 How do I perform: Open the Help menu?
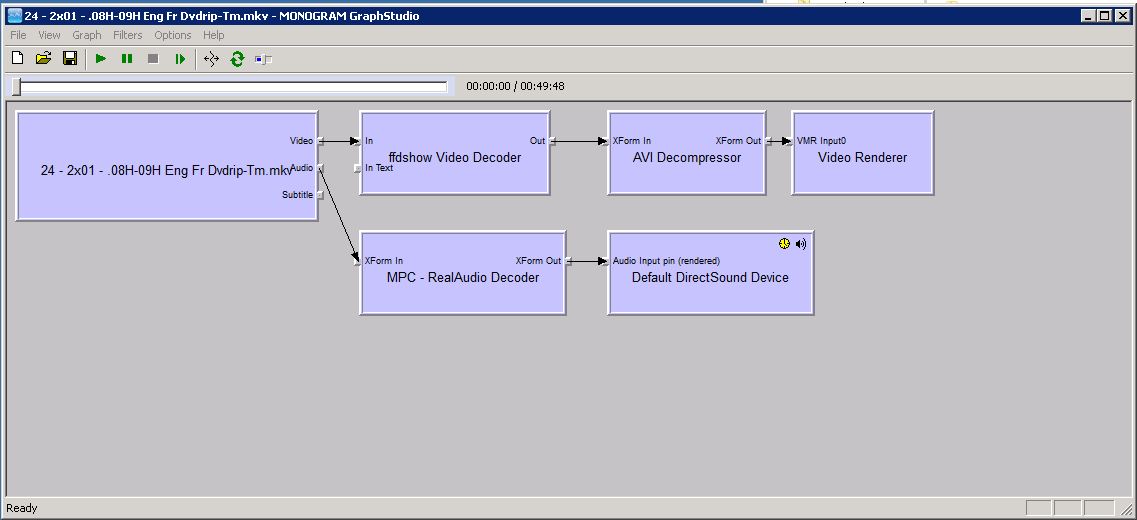pos(213,35)
